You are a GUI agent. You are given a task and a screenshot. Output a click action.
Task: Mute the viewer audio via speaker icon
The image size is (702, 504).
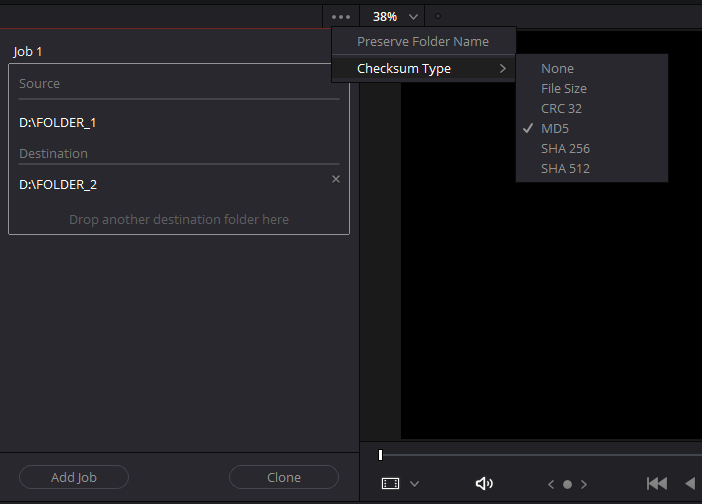484,483
